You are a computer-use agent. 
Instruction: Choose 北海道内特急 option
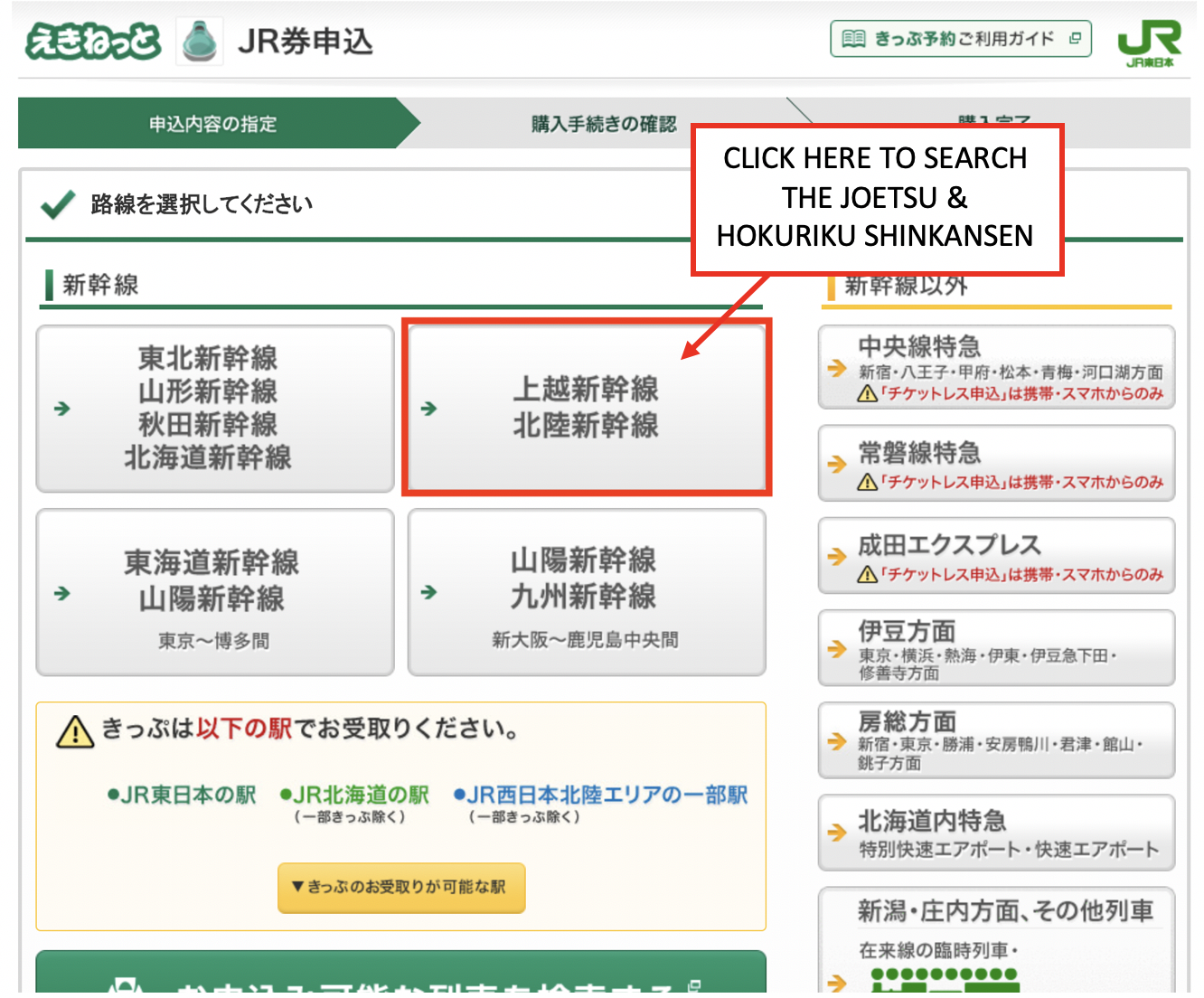(x=996, y=833)
